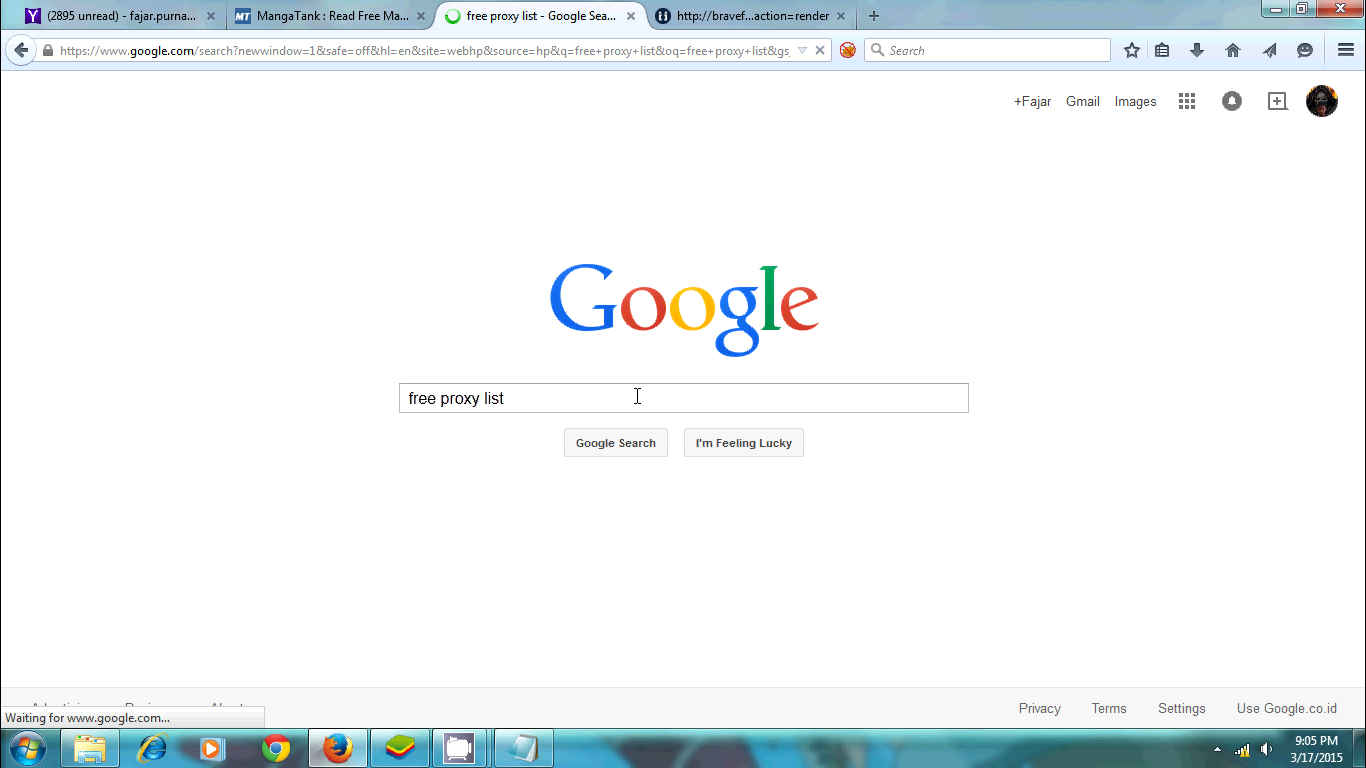Click the Google+ share plus box icon
Image resolution: width=1366 pixels, height=768 pixels.
(x=1277, y=101)
